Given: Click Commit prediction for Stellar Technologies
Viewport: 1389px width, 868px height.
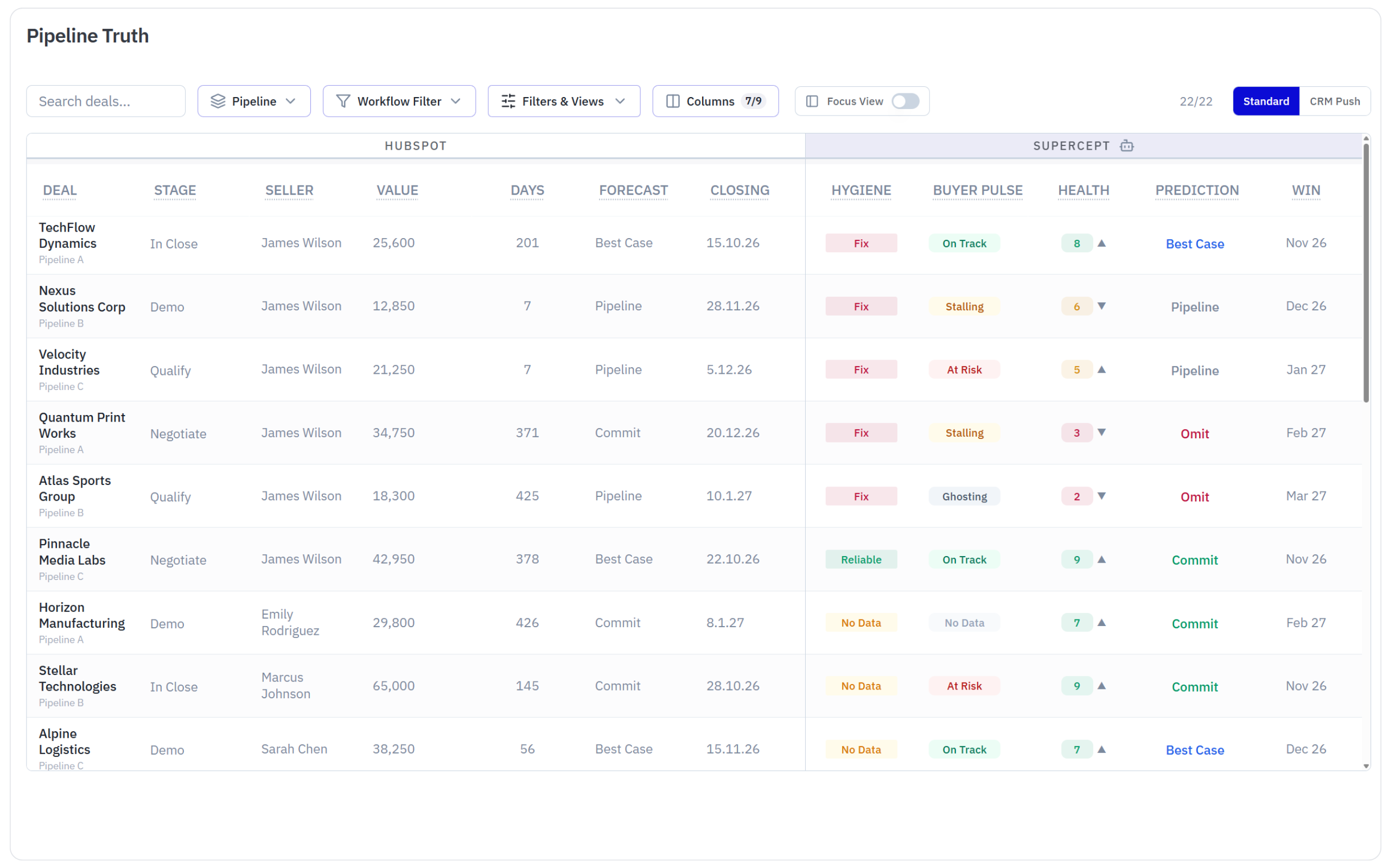Looking at the screenshot, I should 1194,687.
